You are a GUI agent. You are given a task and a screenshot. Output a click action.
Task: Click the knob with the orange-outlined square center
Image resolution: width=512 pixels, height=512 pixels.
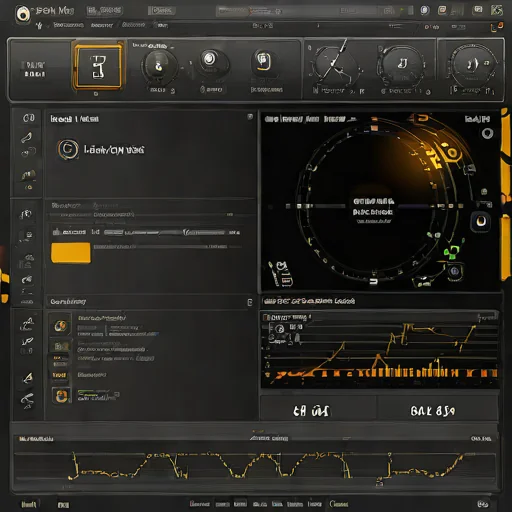(264, 61)
